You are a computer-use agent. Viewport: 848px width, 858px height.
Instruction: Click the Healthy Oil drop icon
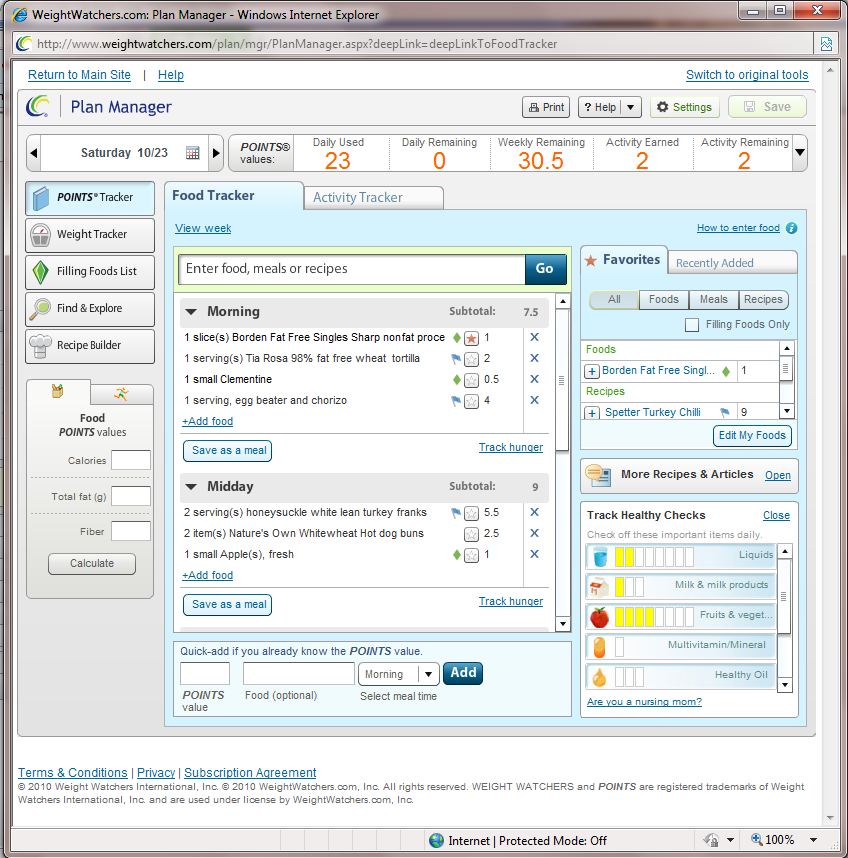600,677
